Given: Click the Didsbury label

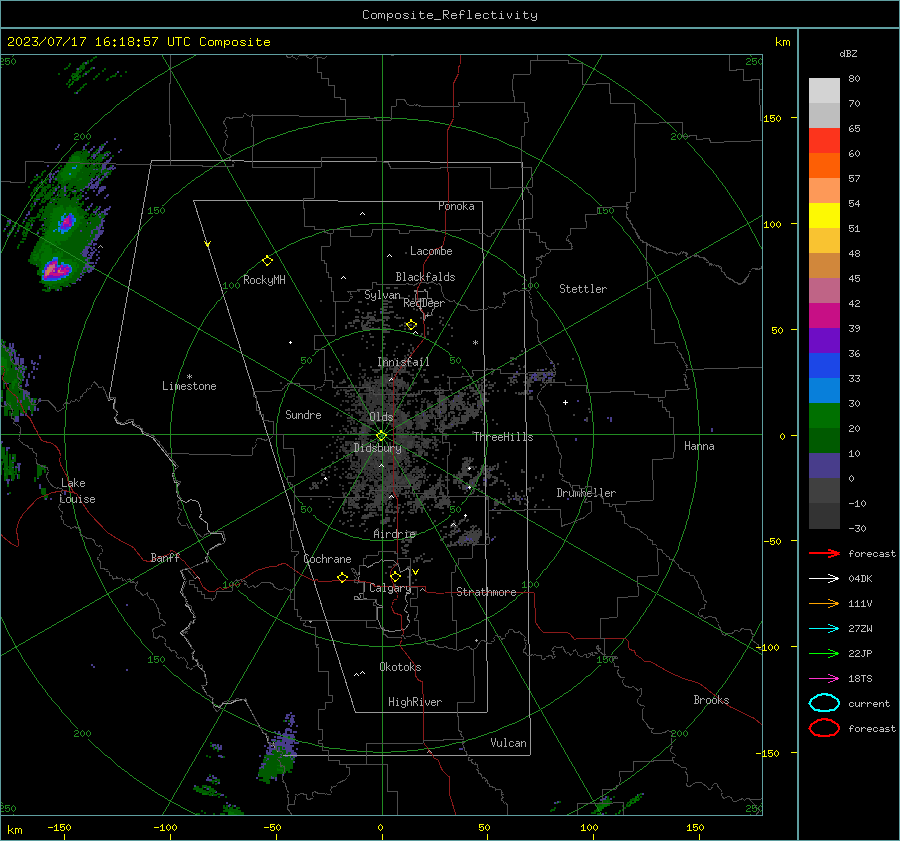Looking at the screenshot, I should pos(377,448).
